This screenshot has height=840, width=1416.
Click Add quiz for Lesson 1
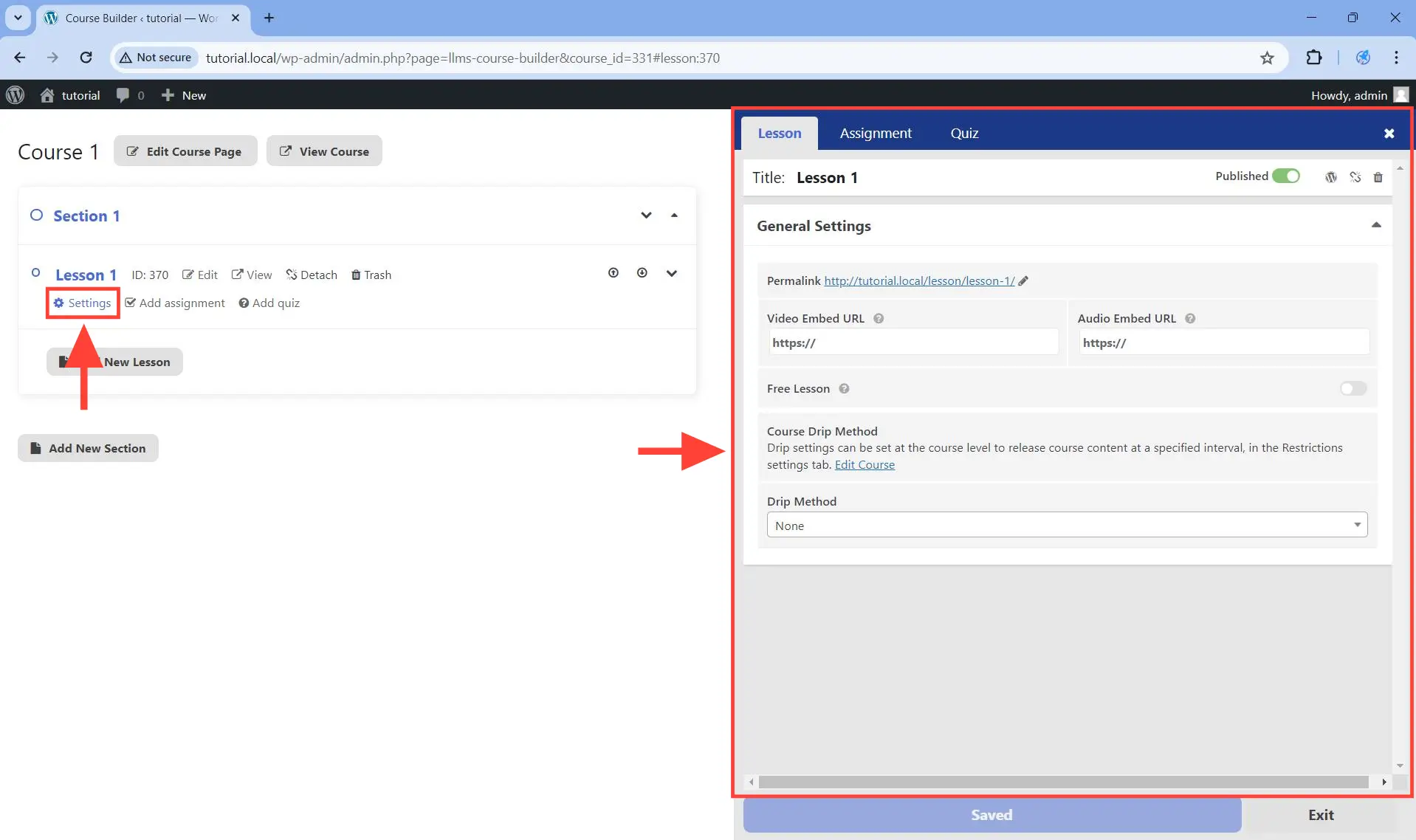click(269, 303)
